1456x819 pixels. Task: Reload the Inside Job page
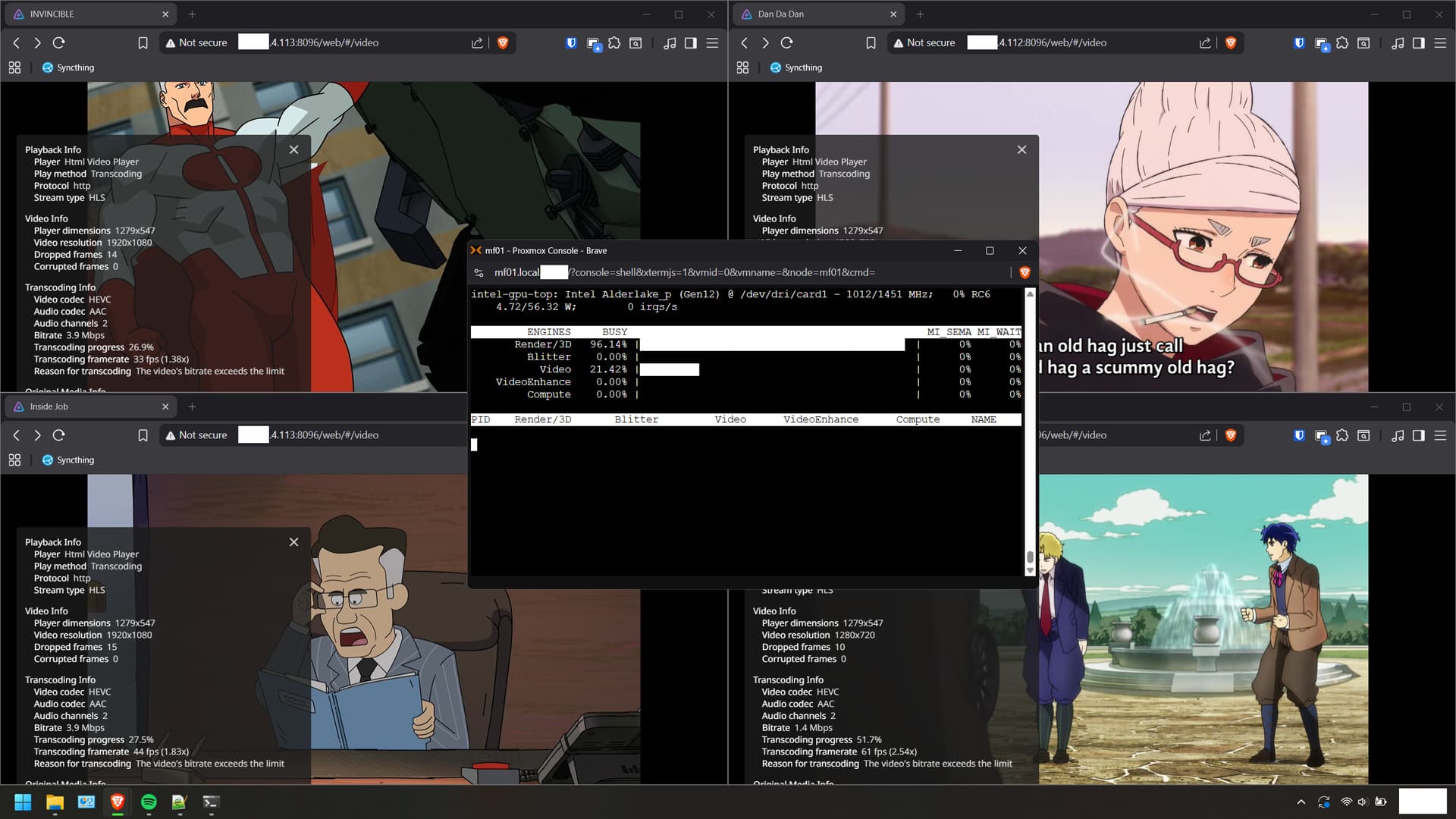(x=59, y=435)
